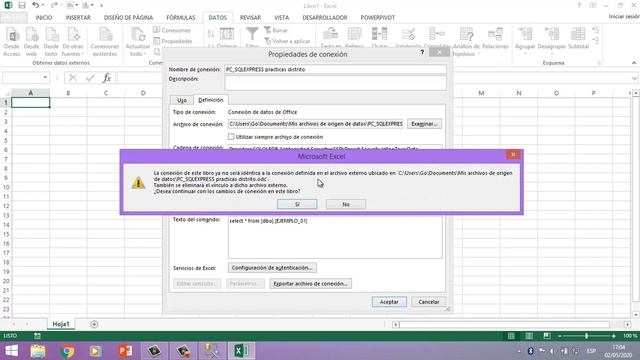The height and width of the screenshot is (360, 640).
Task: Open the REVISAR ribbon tab
Action: (250, 18)
